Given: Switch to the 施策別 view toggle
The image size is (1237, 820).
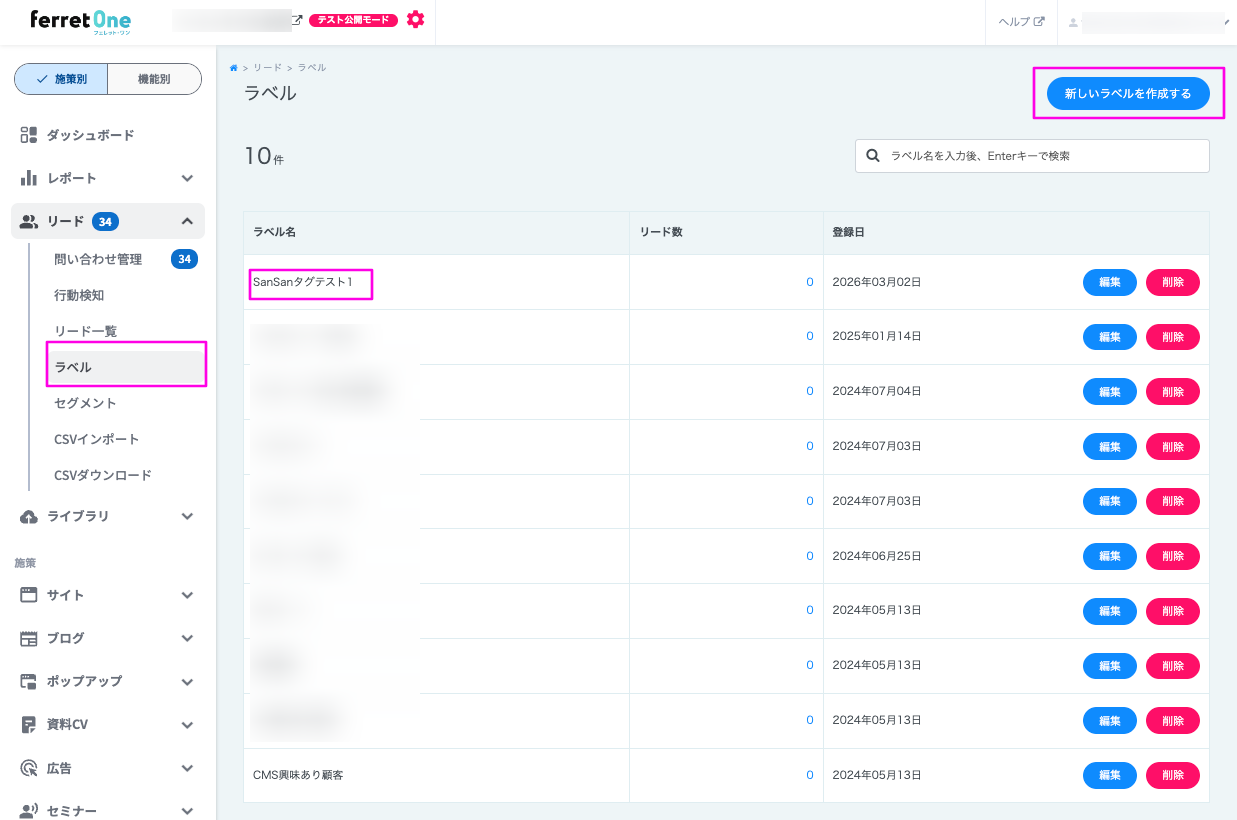Looking at the screenshot, I should (61, 79).
